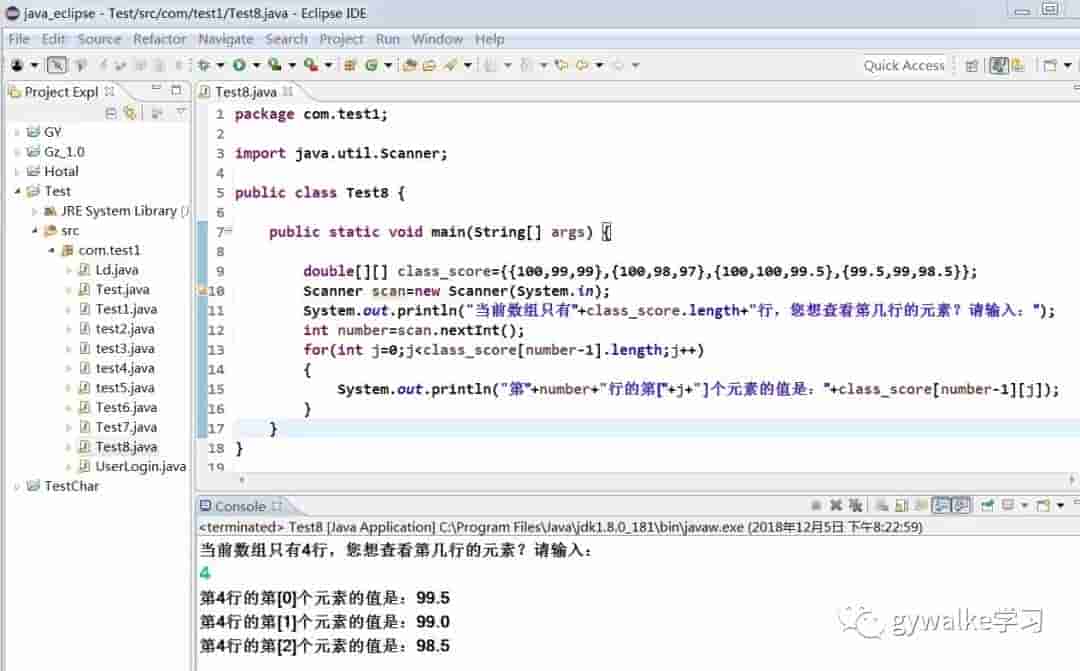Viewport: 1080px width, 671px height.
Task: Close the Test8.java editor tab
Action: pos(287,92)
